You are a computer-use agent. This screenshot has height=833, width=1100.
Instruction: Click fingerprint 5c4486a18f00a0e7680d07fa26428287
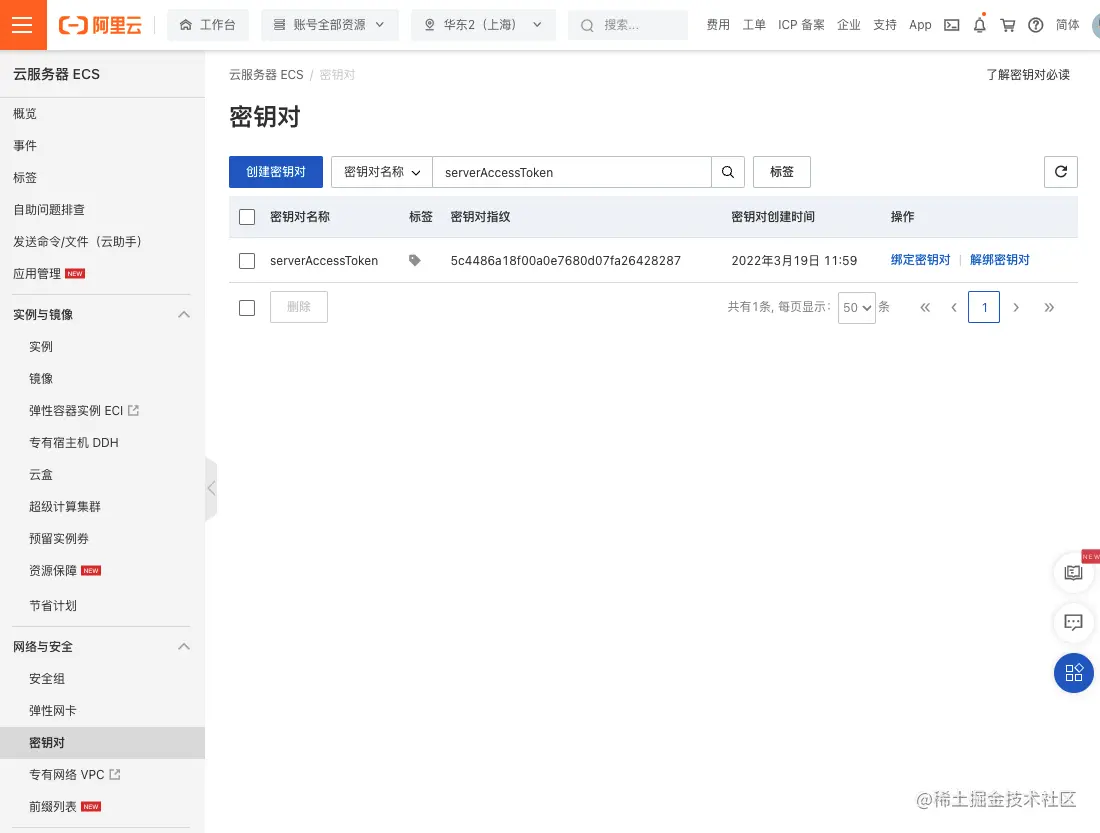(x=565, y=260)
